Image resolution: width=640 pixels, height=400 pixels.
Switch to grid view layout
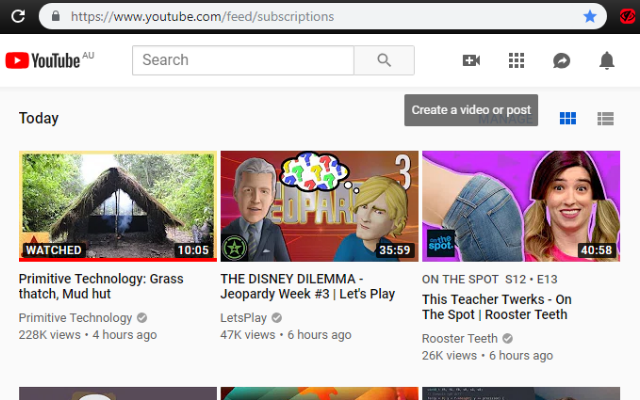[568, 118]
